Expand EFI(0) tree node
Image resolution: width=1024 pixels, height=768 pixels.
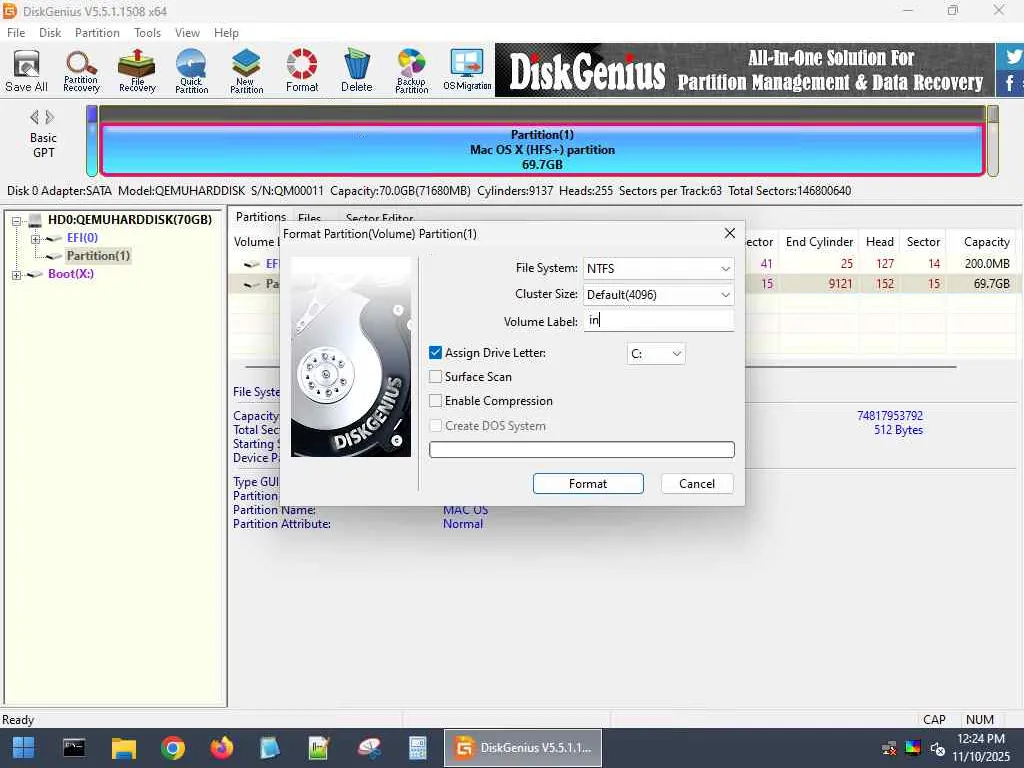pyautogui.click(x=35, y=238)
